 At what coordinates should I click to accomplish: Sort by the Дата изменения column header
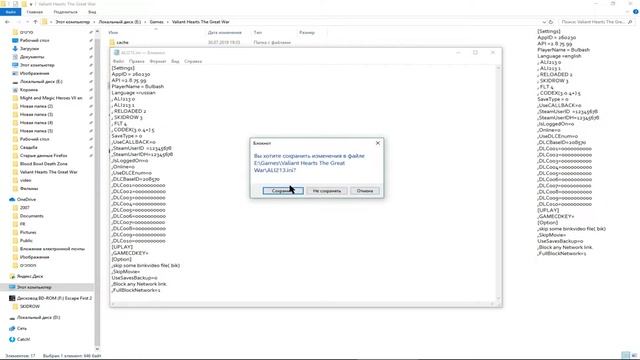(x=224, y=32)
